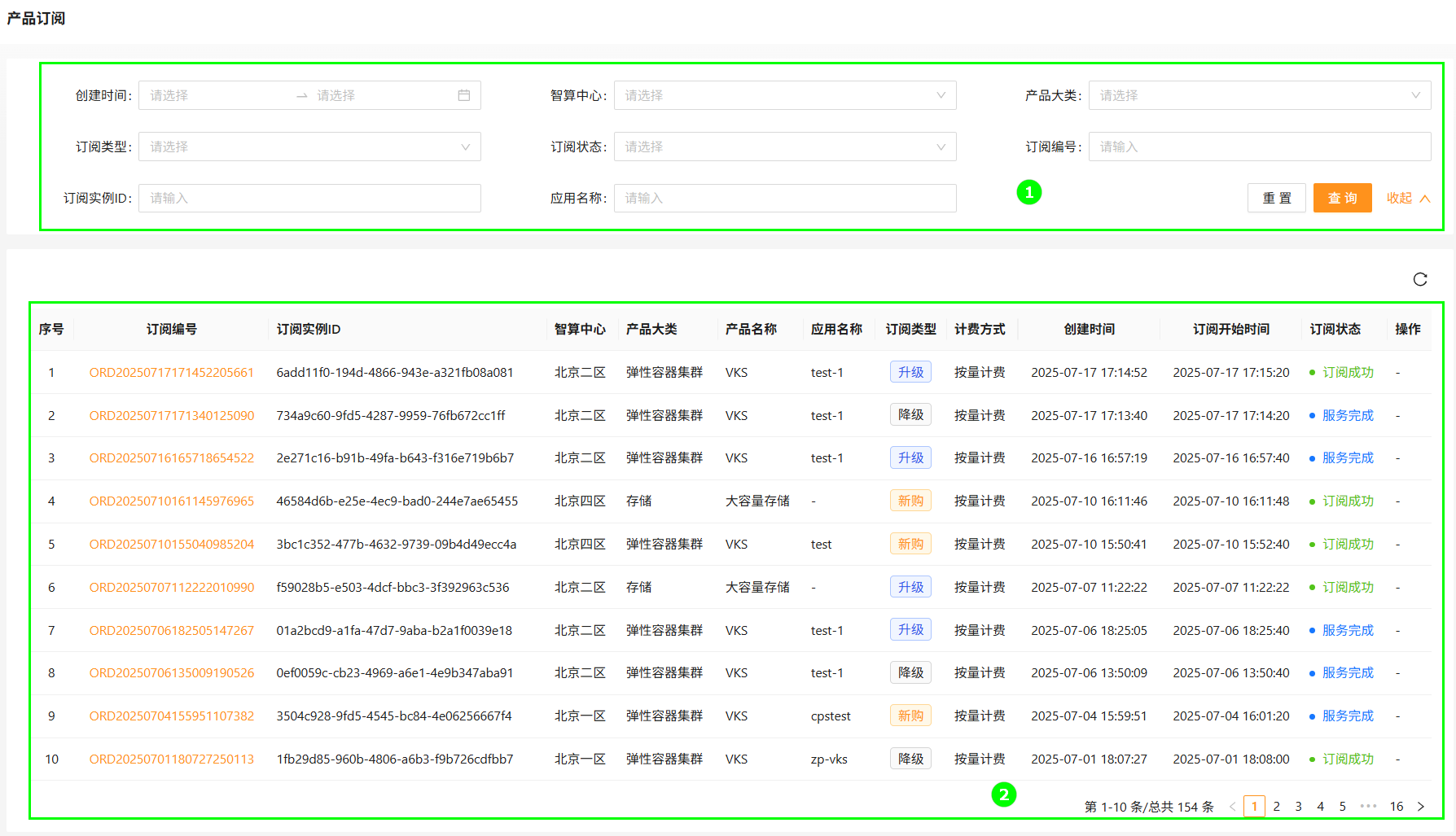The height and width of the screenshot is (836, 1456).
Task: Click the 订阅实例ID column header
Action: 309,329
